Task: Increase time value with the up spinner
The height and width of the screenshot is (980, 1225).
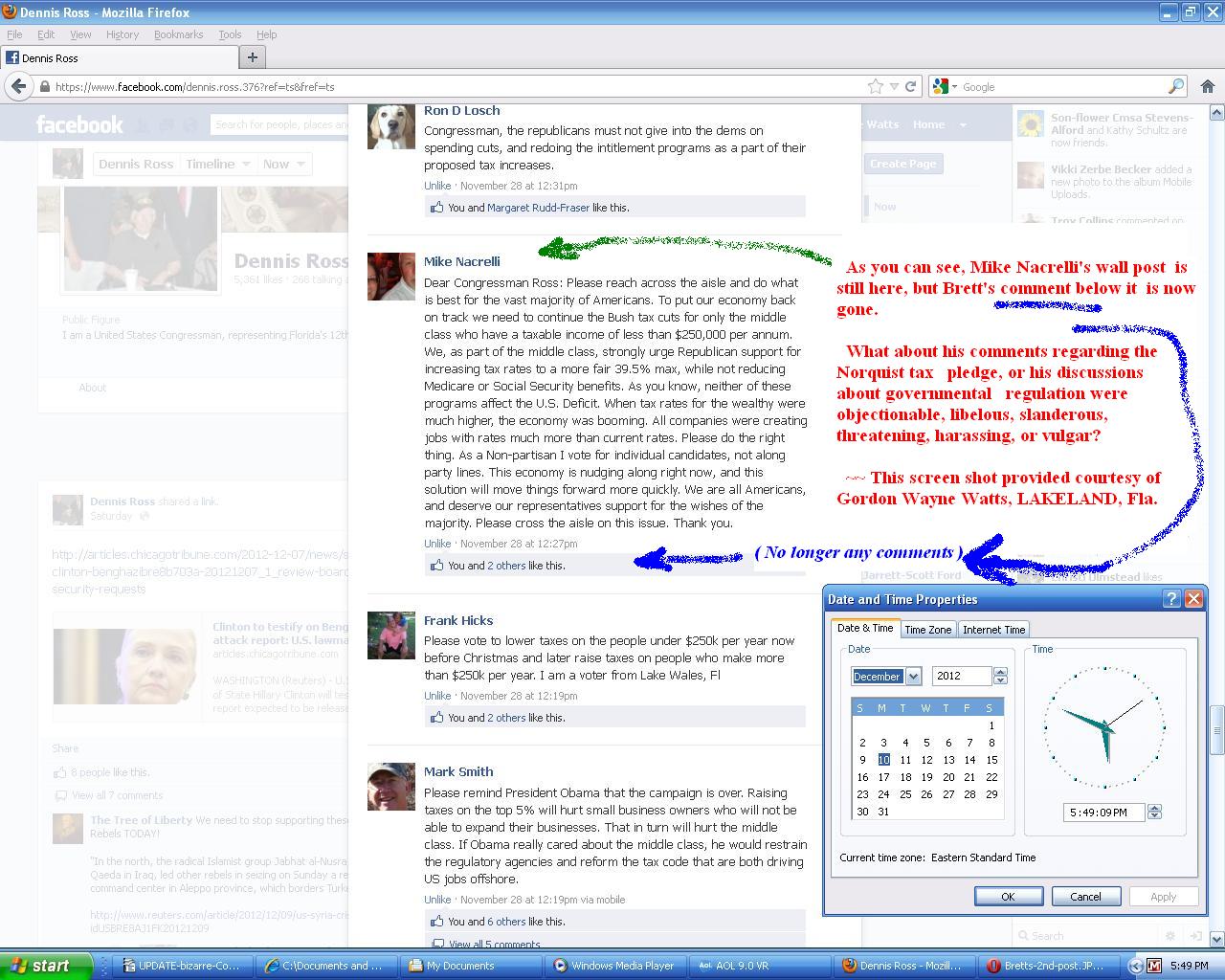Action: click(1154, 808)
